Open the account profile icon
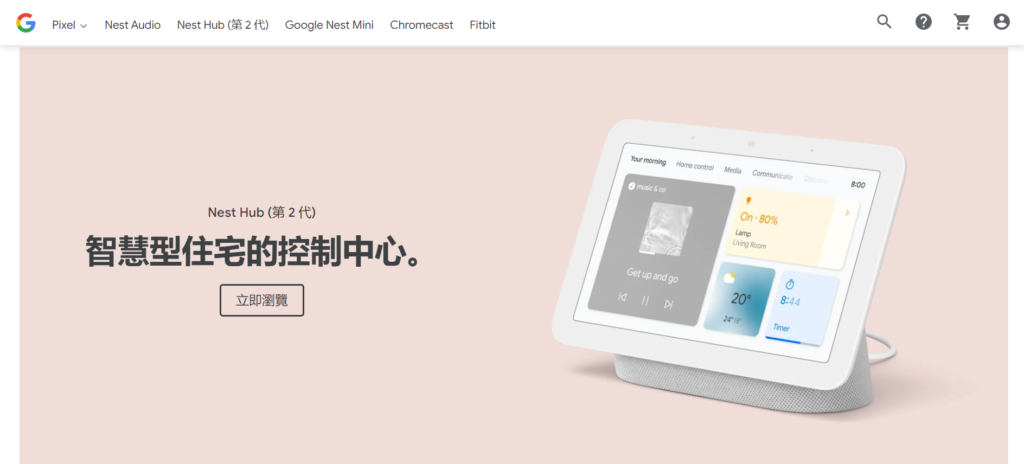 tap(1002, 22)
